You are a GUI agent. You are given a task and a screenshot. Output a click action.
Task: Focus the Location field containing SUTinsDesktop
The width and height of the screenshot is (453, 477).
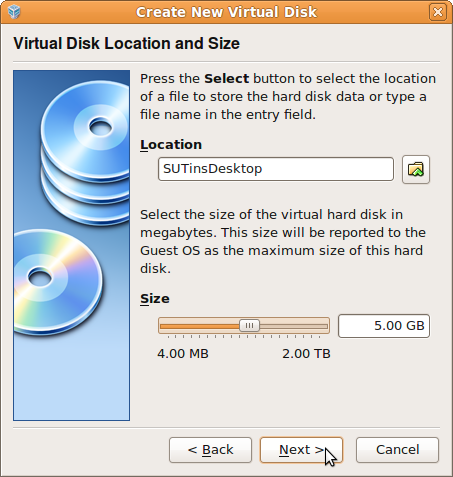coord(276,169)
